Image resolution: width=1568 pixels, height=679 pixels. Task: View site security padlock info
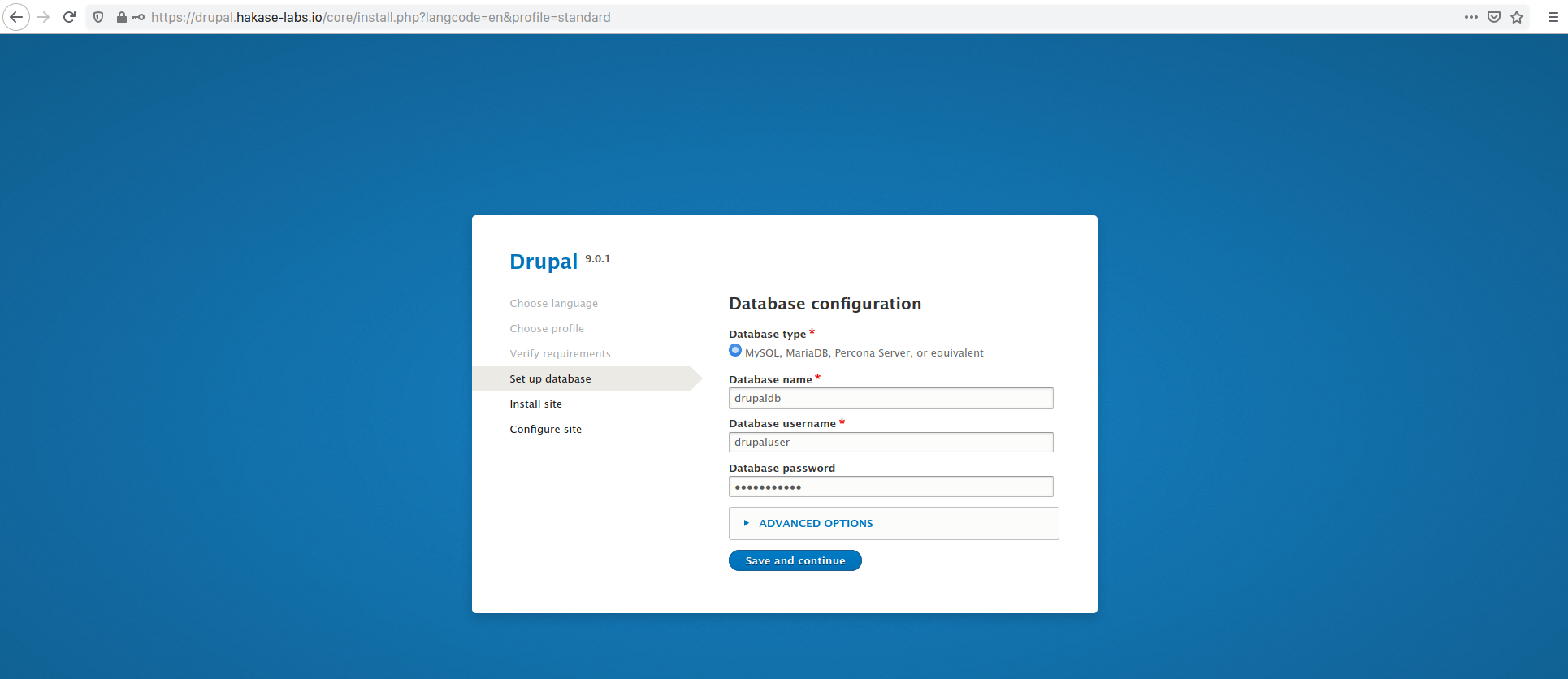click(121, 17)
